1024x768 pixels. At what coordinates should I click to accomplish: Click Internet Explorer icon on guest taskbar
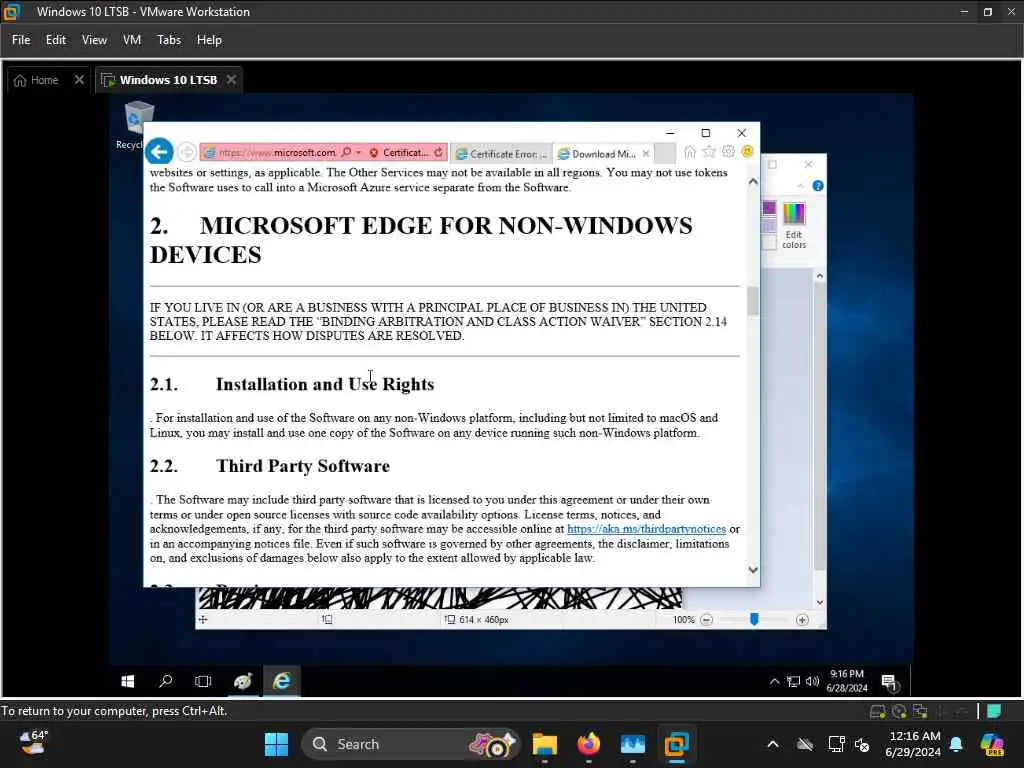coord(281,681)
